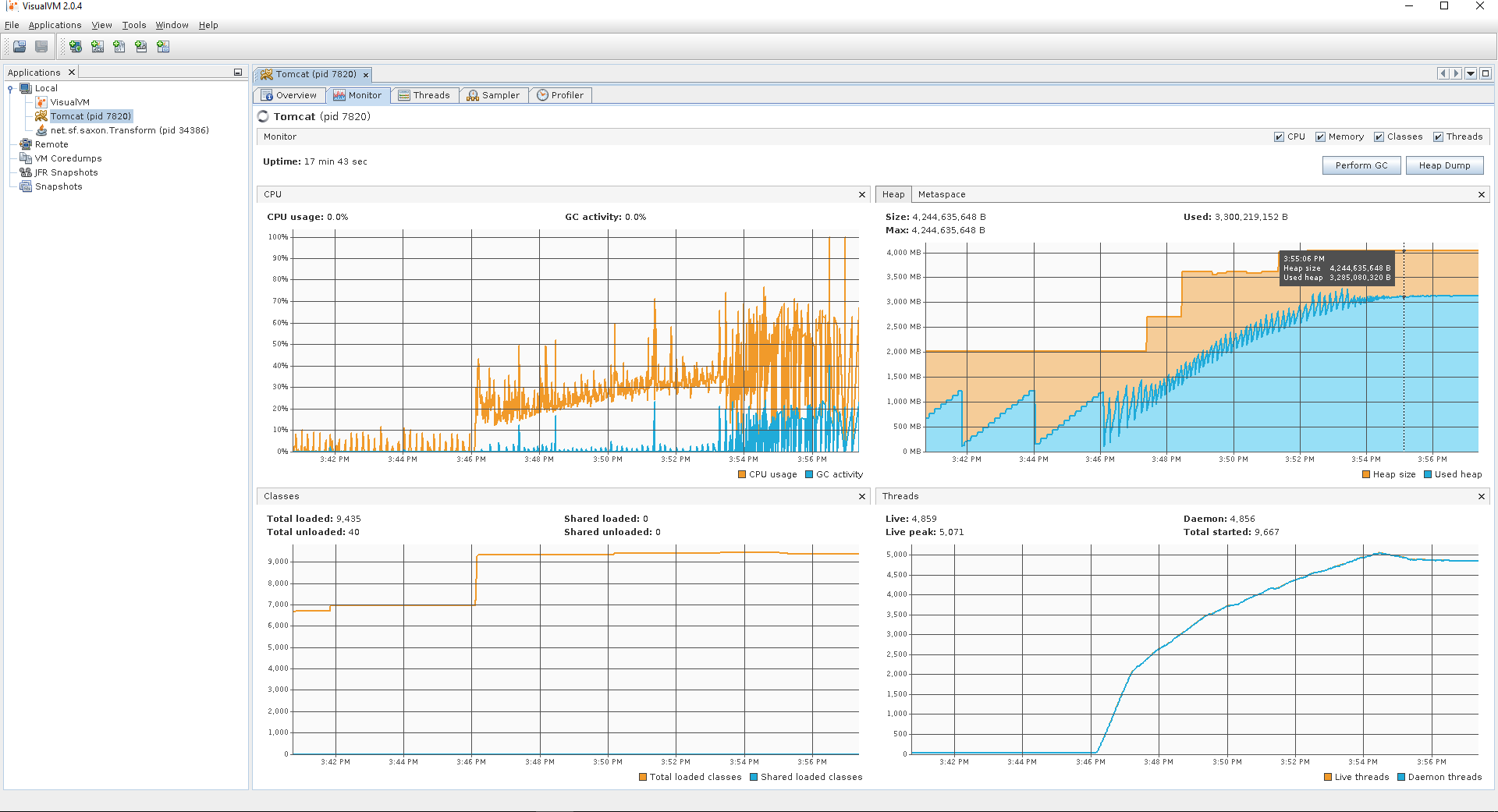Uncheck the Threads checkbox in the Monitor header
This screenshot has height=812, width=1498.
(1439, 137)
